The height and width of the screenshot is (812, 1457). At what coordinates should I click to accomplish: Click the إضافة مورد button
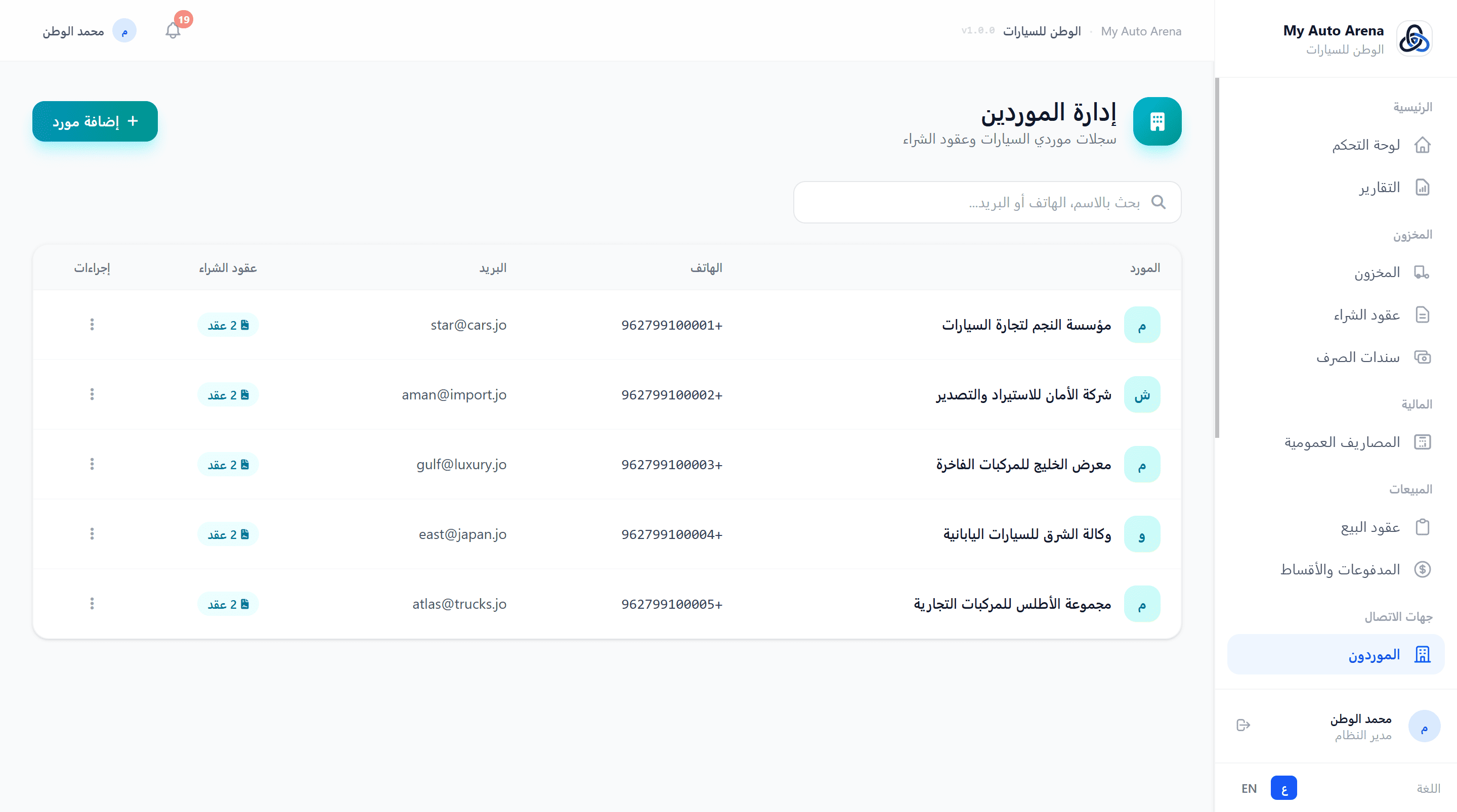95,121
